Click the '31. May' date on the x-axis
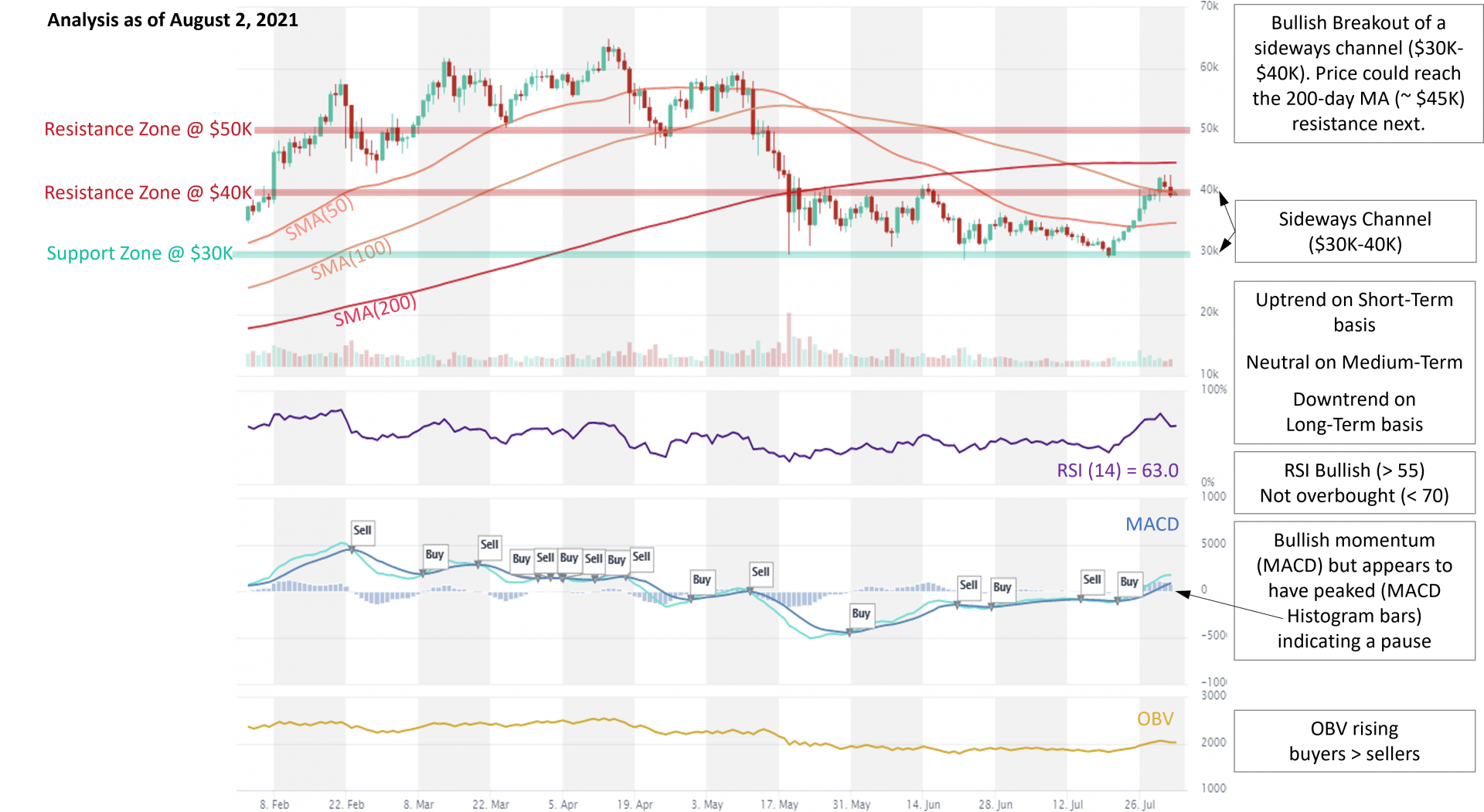This screenshot has height=812, width=1484. 851,804
